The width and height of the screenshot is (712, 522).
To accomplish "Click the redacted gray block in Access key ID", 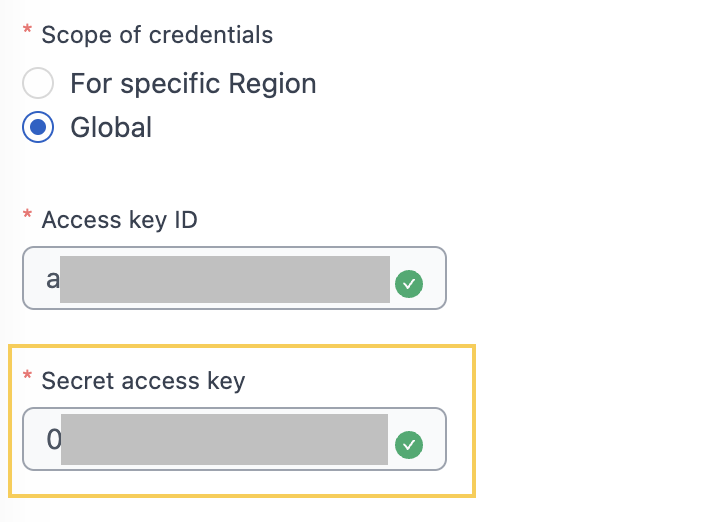I will tap(225, 279).
